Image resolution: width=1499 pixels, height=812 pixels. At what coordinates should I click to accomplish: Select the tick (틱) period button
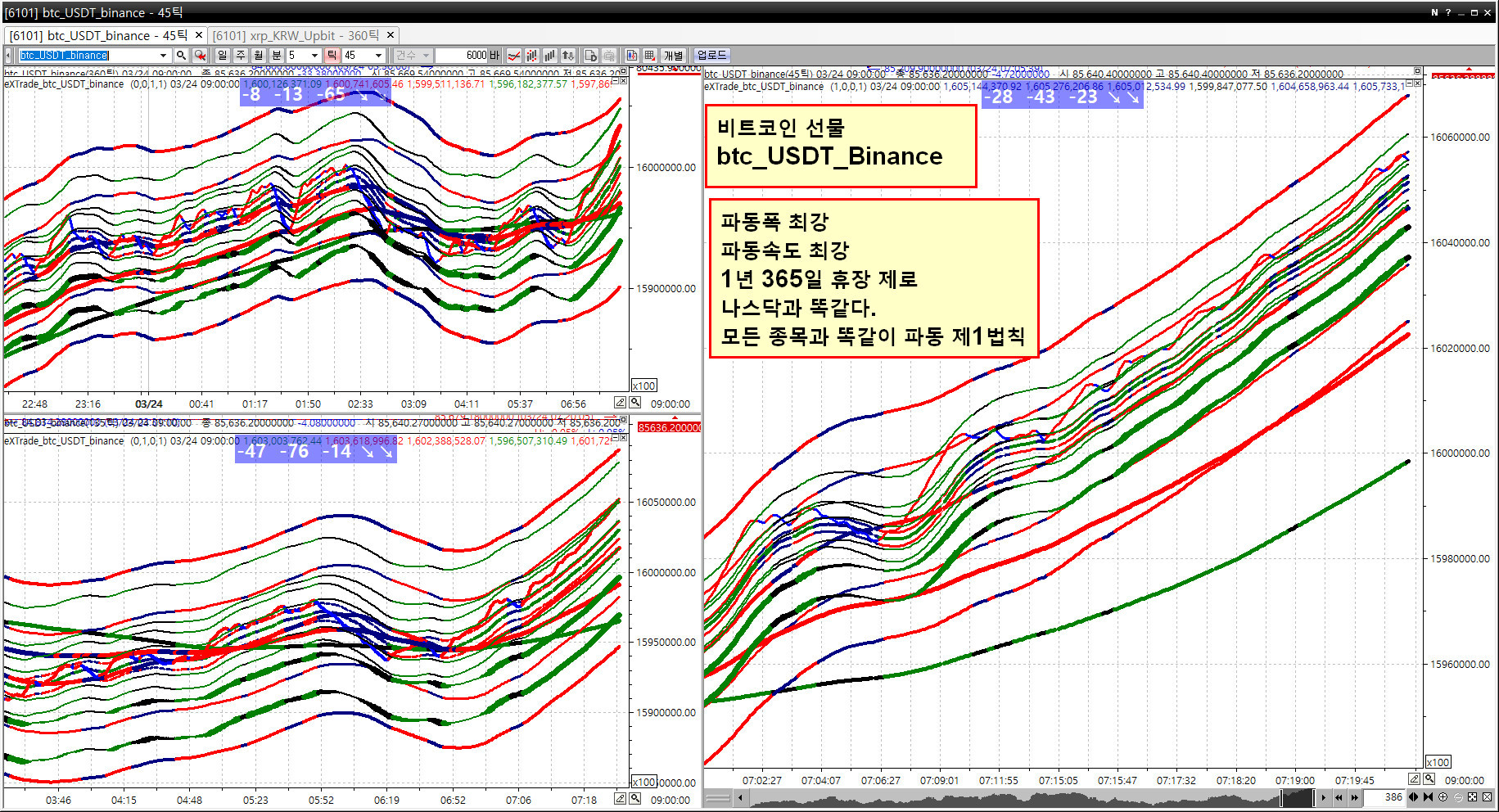332,55
